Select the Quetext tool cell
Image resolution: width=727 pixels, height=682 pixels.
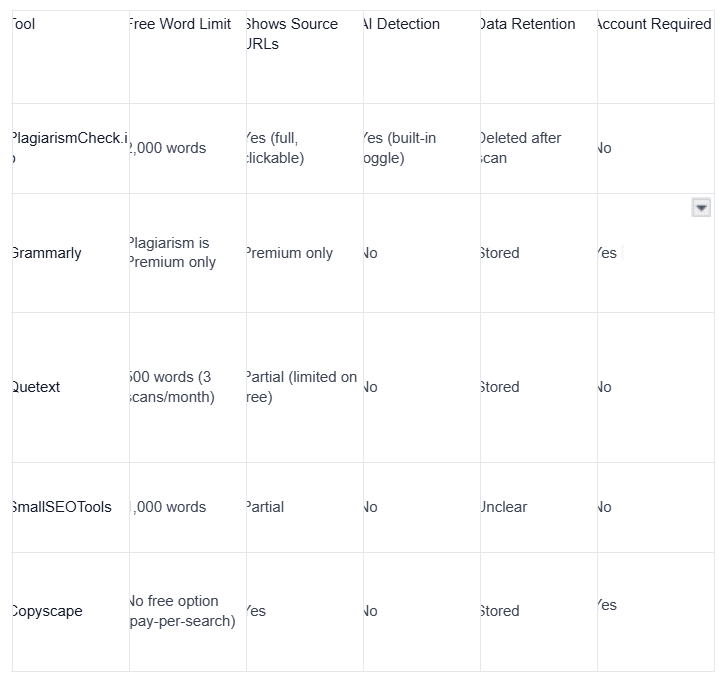click(x=70, y=388)
